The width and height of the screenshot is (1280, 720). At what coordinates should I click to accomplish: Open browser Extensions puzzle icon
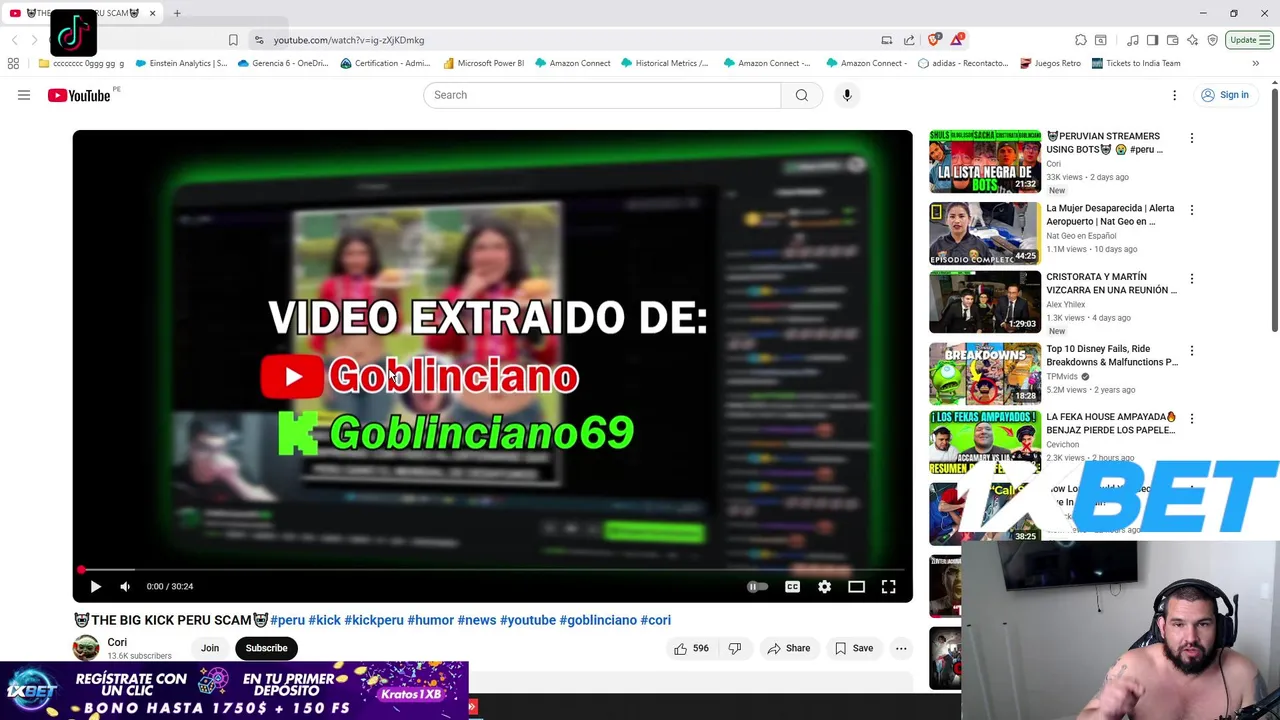(x=1081, y=40)
